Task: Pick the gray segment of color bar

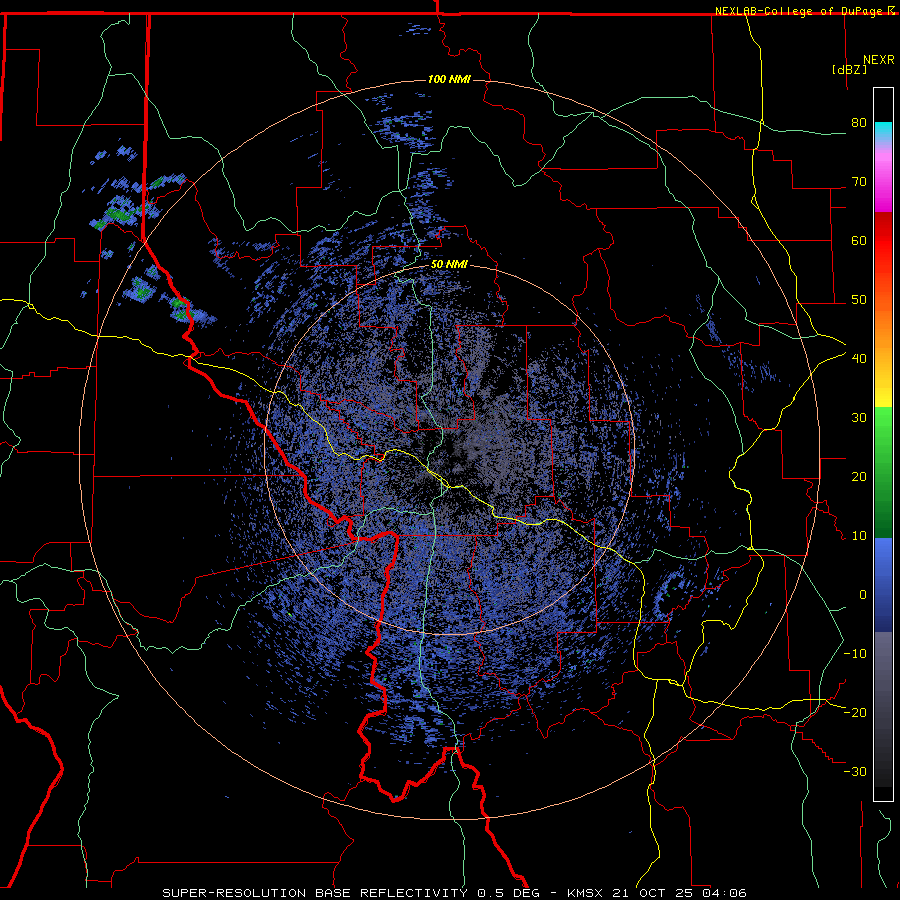Action: 883,709
